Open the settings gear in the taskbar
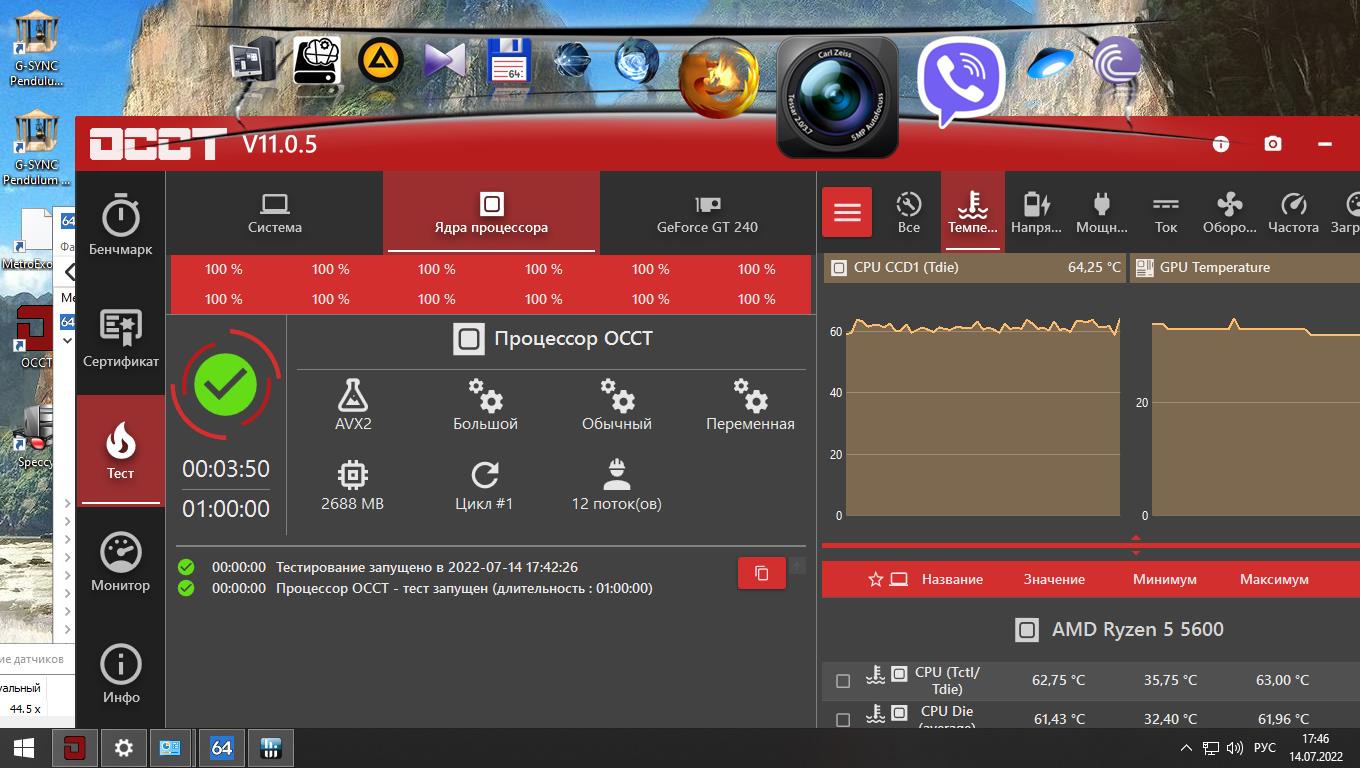 tap(123, 748)
